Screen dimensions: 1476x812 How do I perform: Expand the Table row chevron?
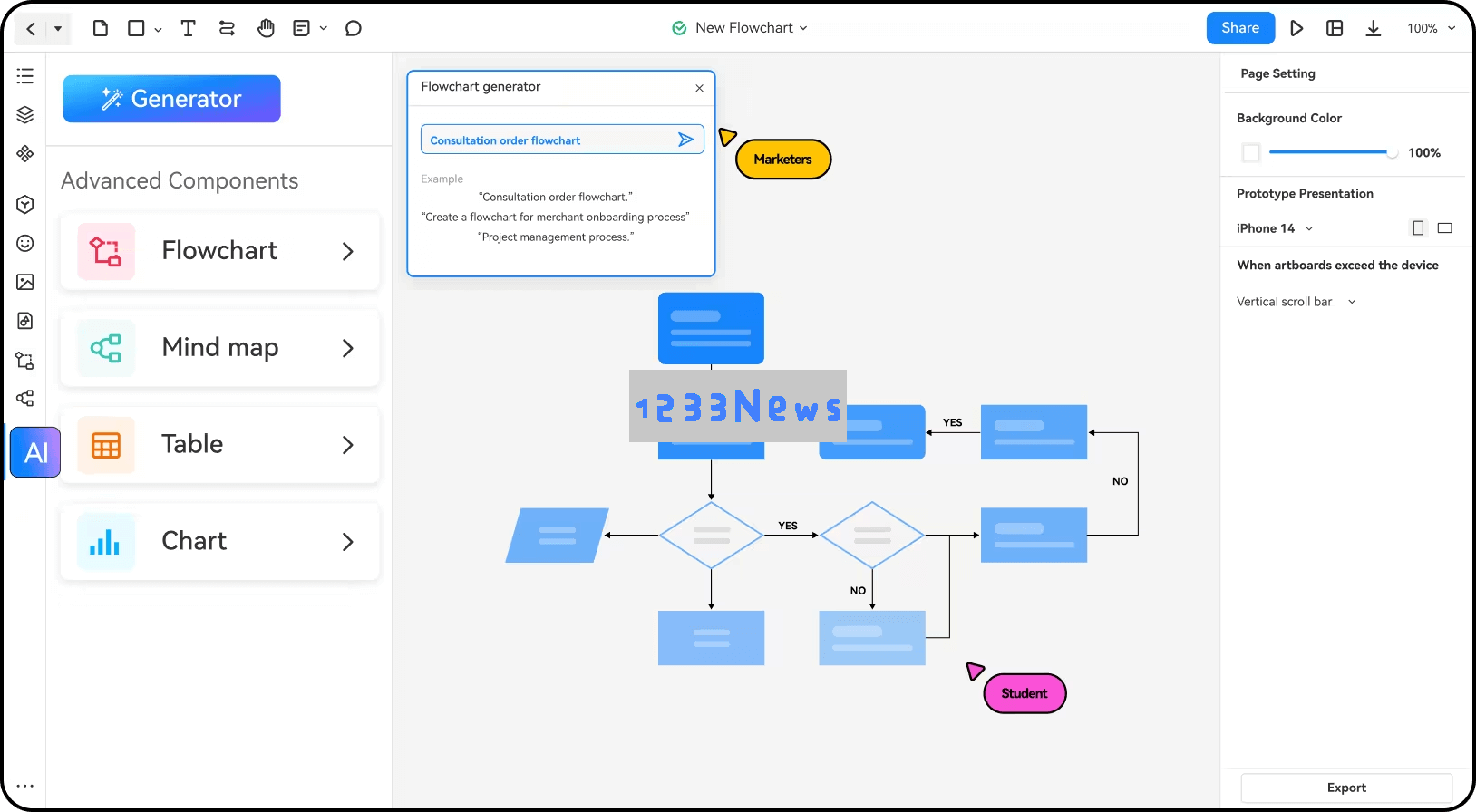coord(348,445)
